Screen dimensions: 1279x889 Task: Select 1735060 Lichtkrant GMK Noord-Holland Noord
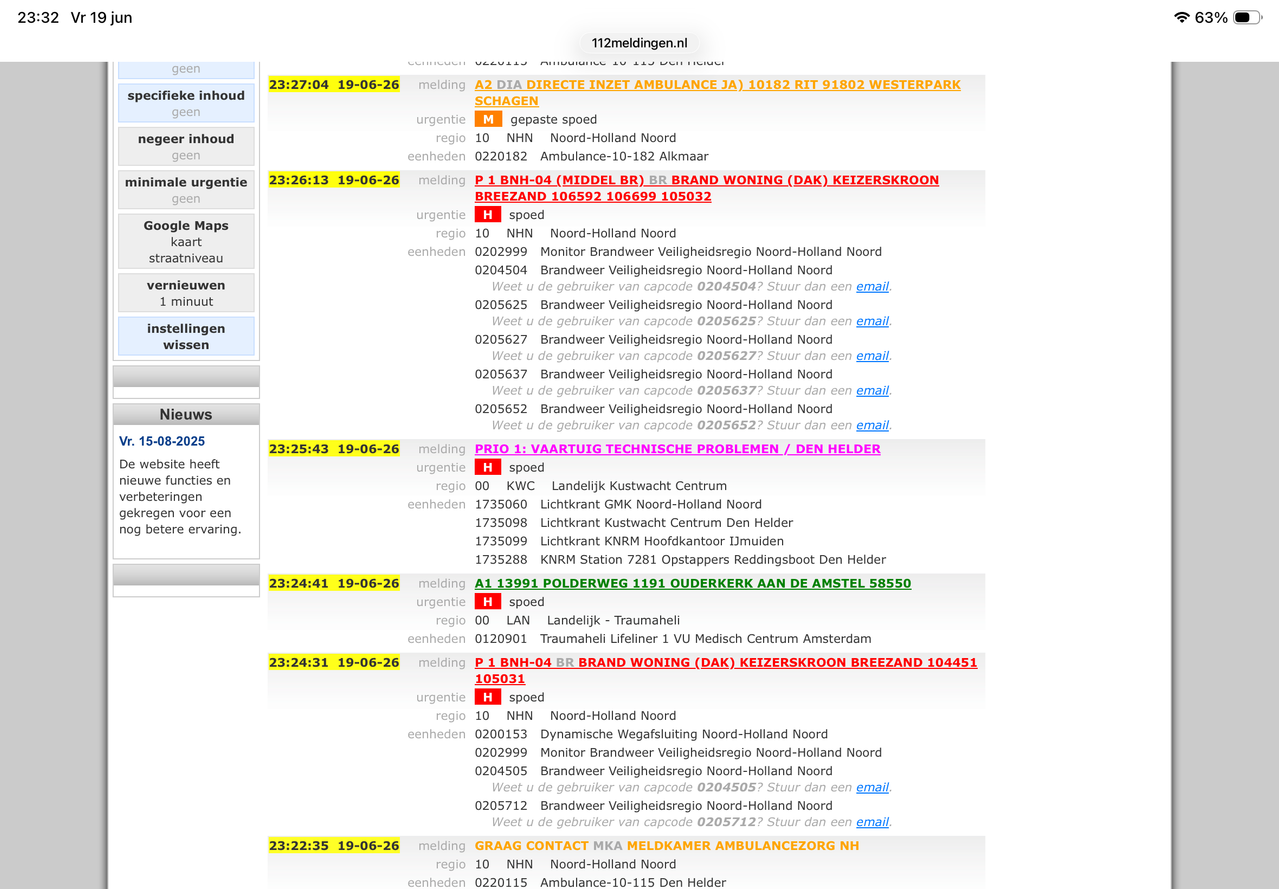(x=618, y=504)
